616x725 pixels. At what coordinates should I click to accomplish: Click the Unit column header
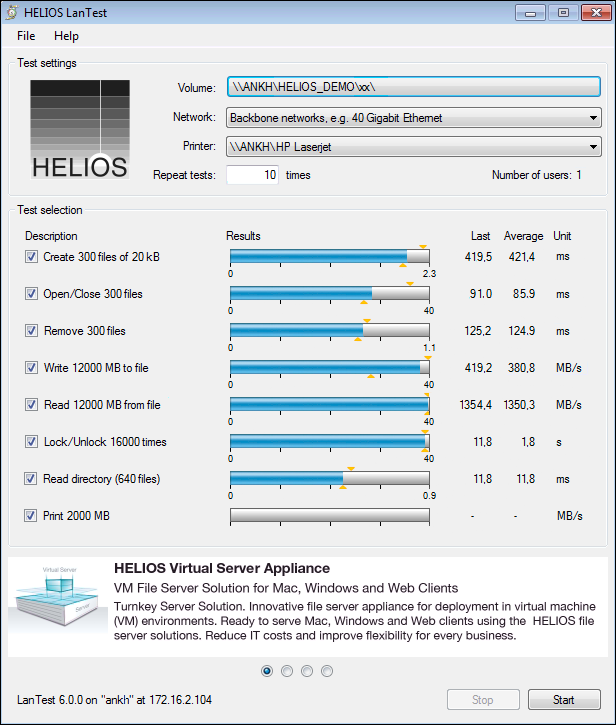click(x=562, y=236)
